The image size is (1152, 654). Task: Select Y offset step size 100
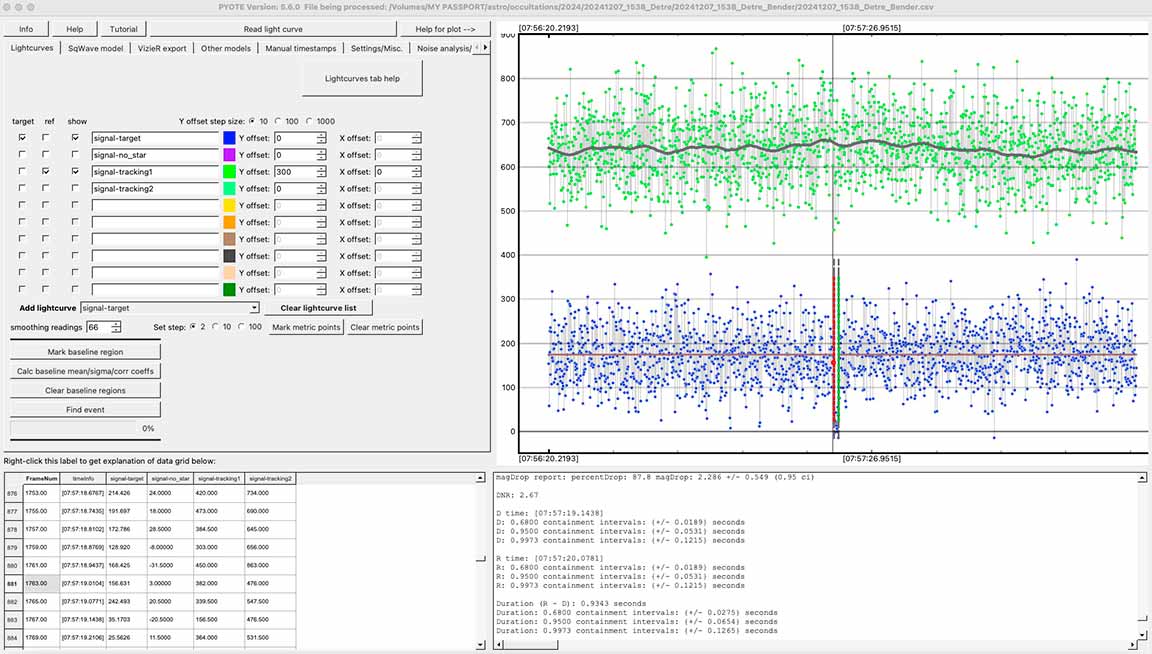click(x=278, y=121)
